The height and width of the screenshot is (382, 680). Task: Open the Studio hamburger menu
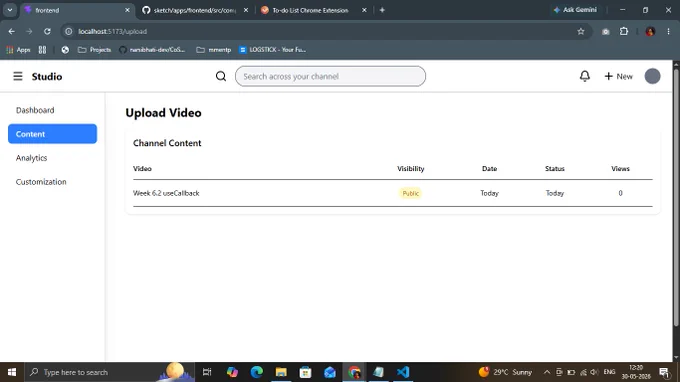(x=18, y=76)
